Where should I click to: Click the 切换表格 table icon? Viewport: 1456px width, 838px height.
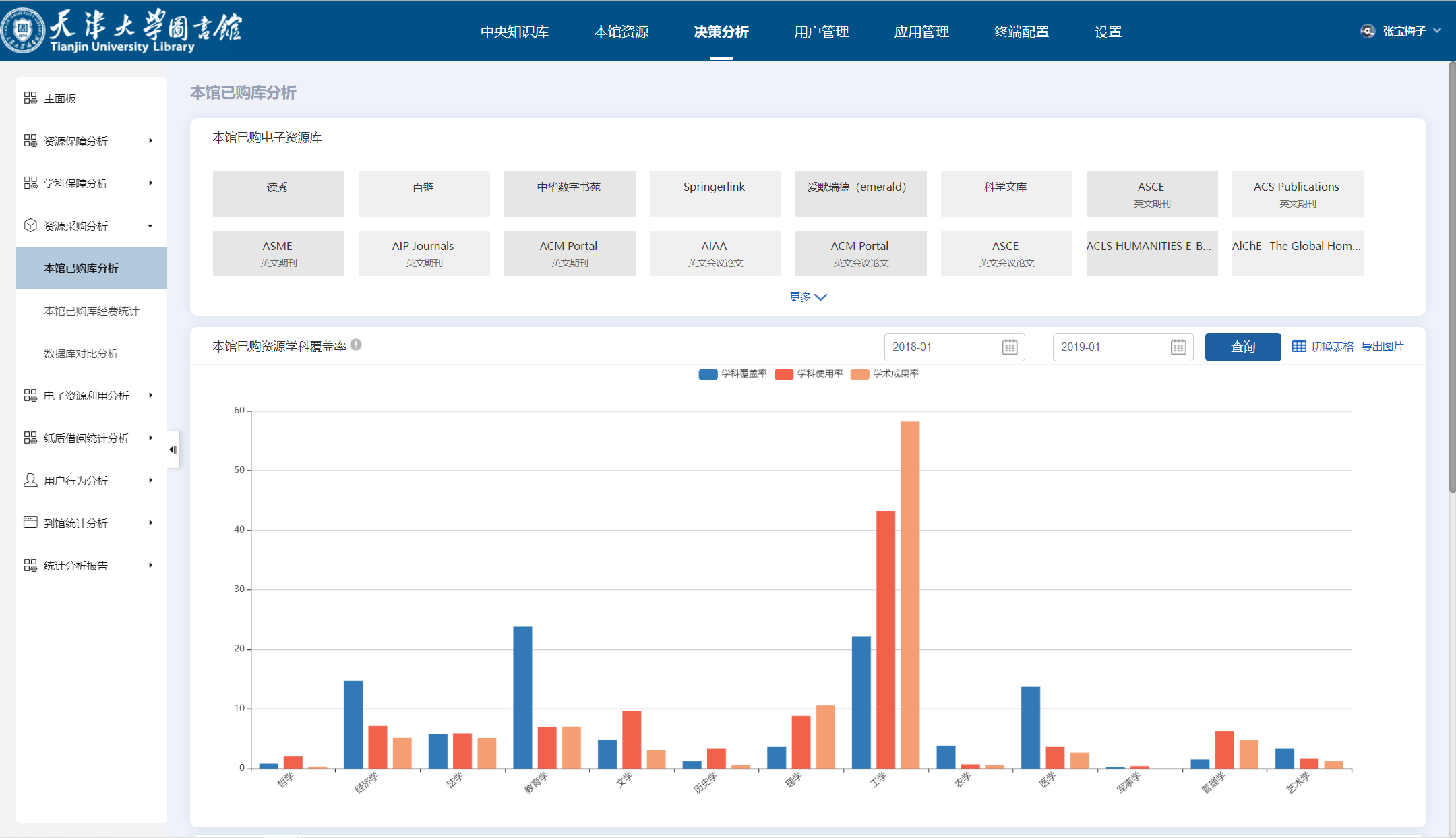pyautogui.click(x=1298, y=347)
